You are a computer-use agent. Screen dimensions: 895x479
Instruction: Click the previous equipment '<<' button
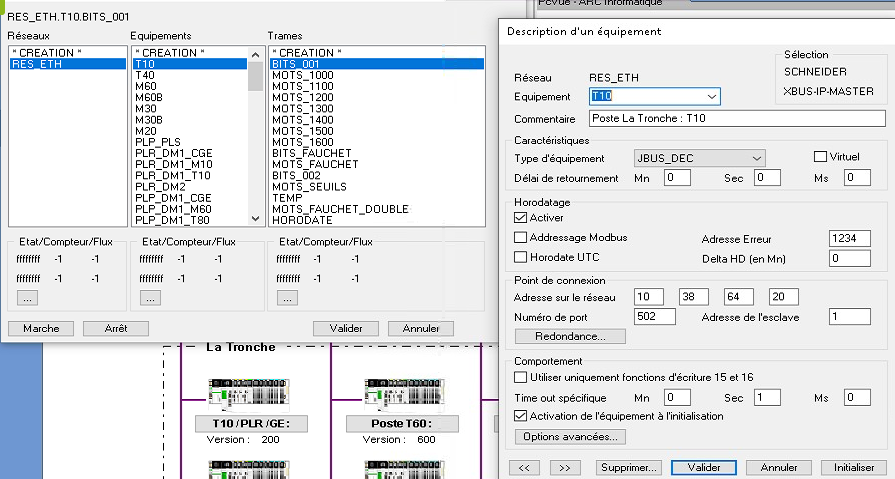(526, 467)
